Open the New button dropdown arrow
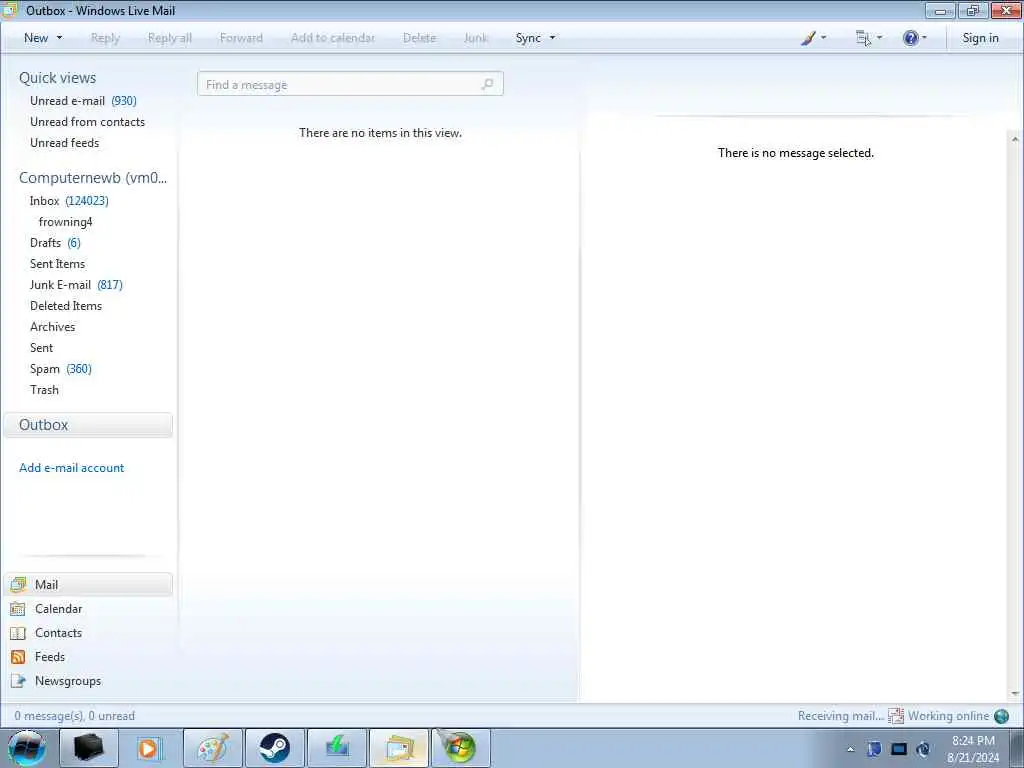 click(x=59, y=38)
